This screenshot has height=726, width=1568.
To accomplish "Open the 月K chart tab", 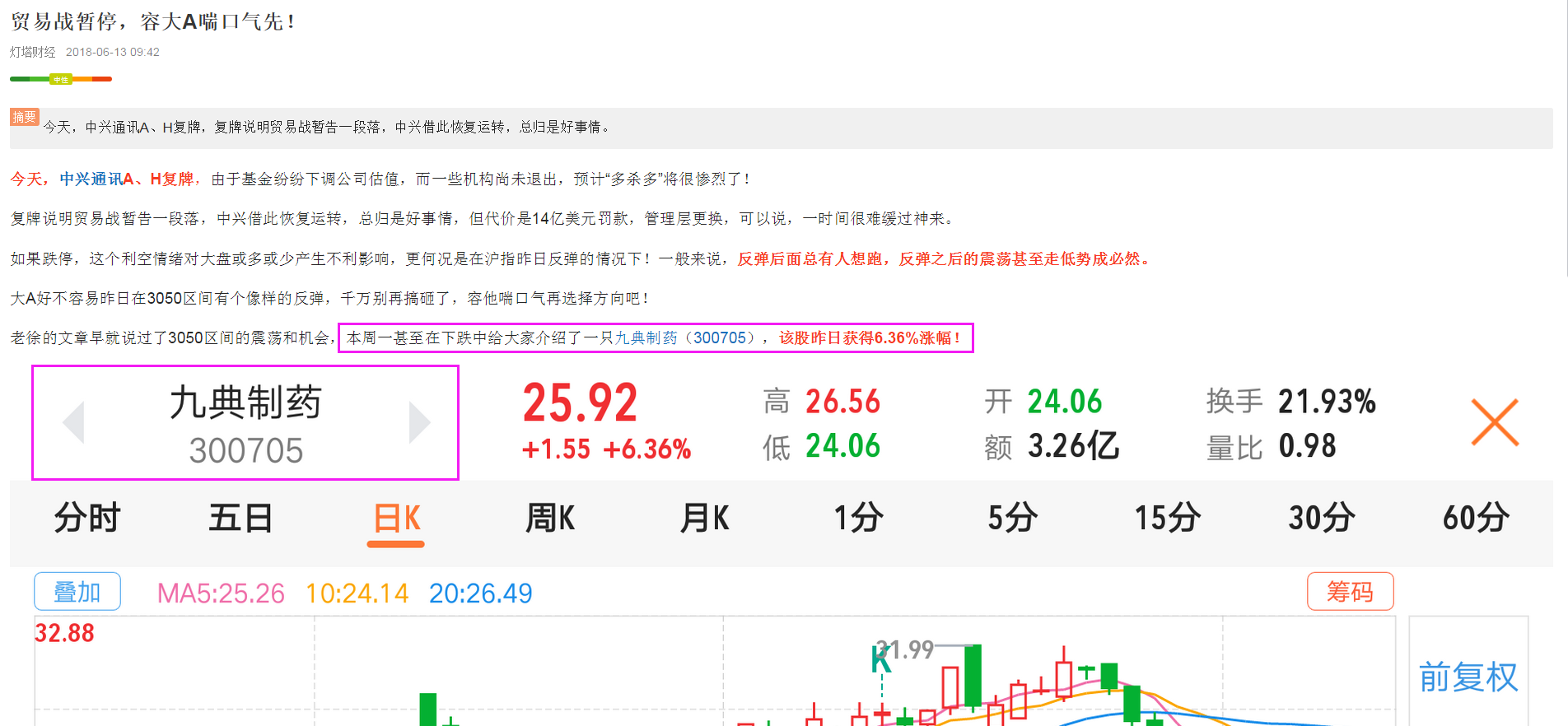I will click(704, 518).
